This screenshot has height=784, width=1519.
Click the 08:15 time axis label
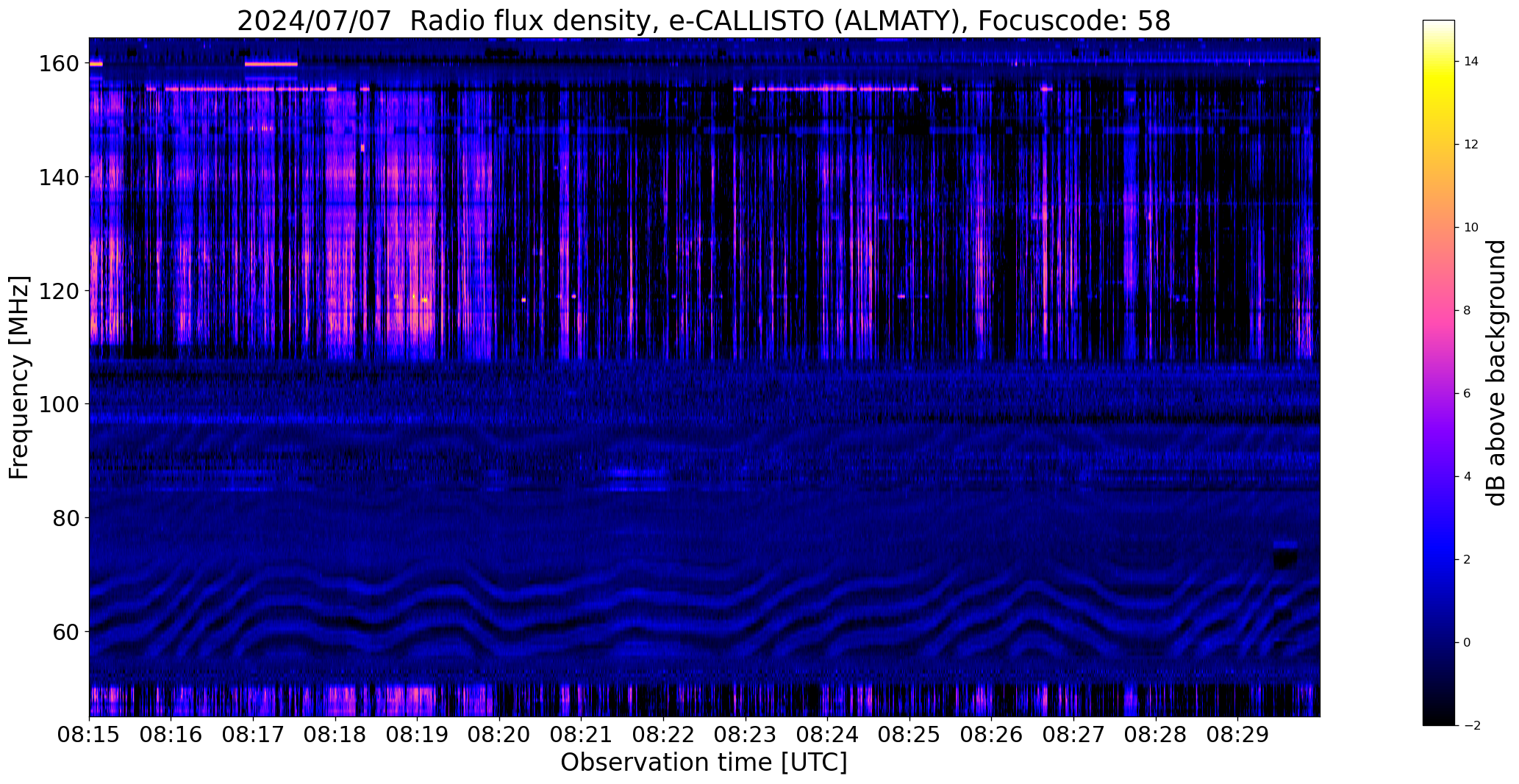tap(89, 735)
